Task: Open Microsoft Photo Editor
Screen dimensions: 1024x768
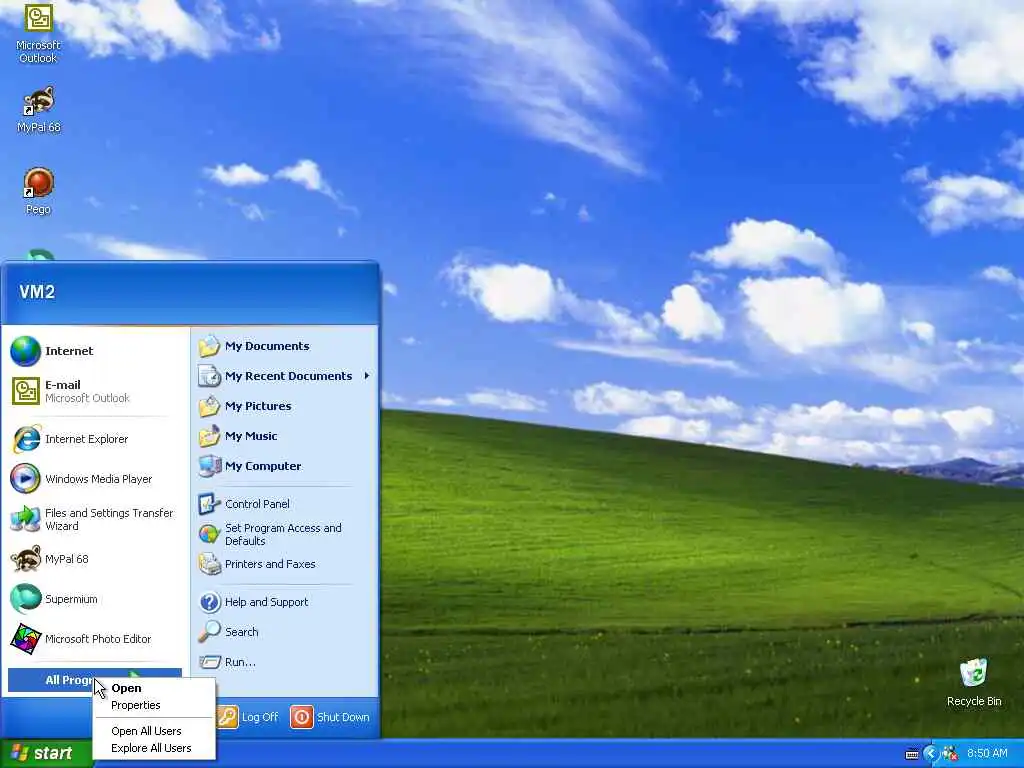Action: click(95, 639)
